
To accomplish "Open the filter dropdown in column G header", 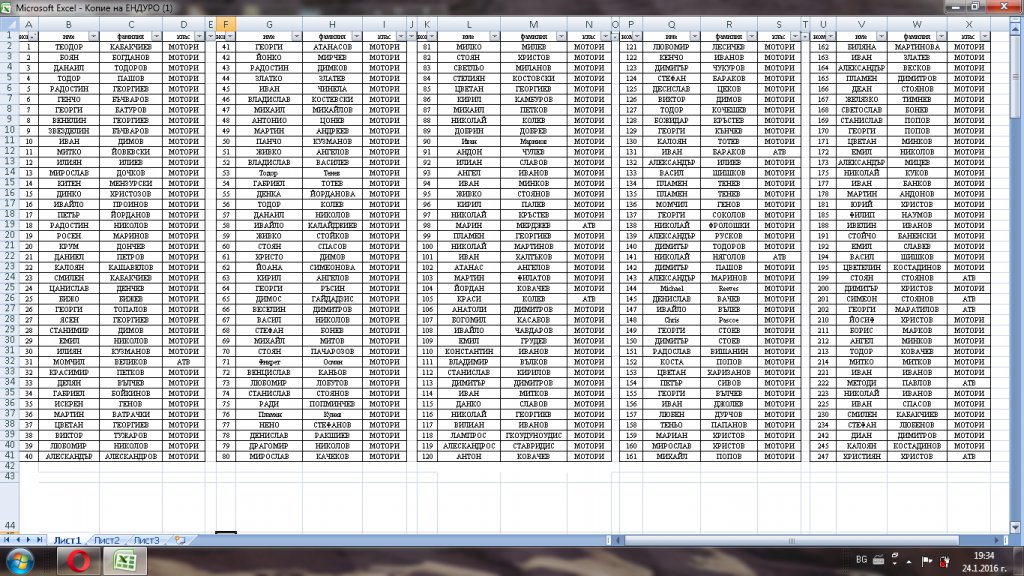I will coord(296,37).
